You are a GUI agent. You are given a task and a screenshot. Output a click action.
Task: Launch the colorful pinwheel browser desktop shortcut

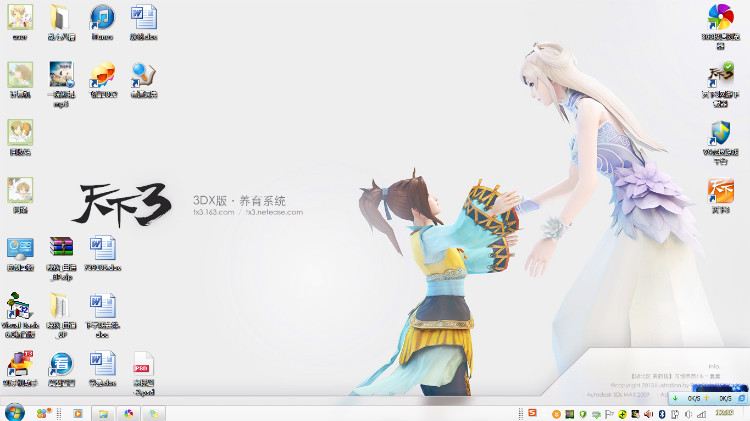click(x=720, y=26)
